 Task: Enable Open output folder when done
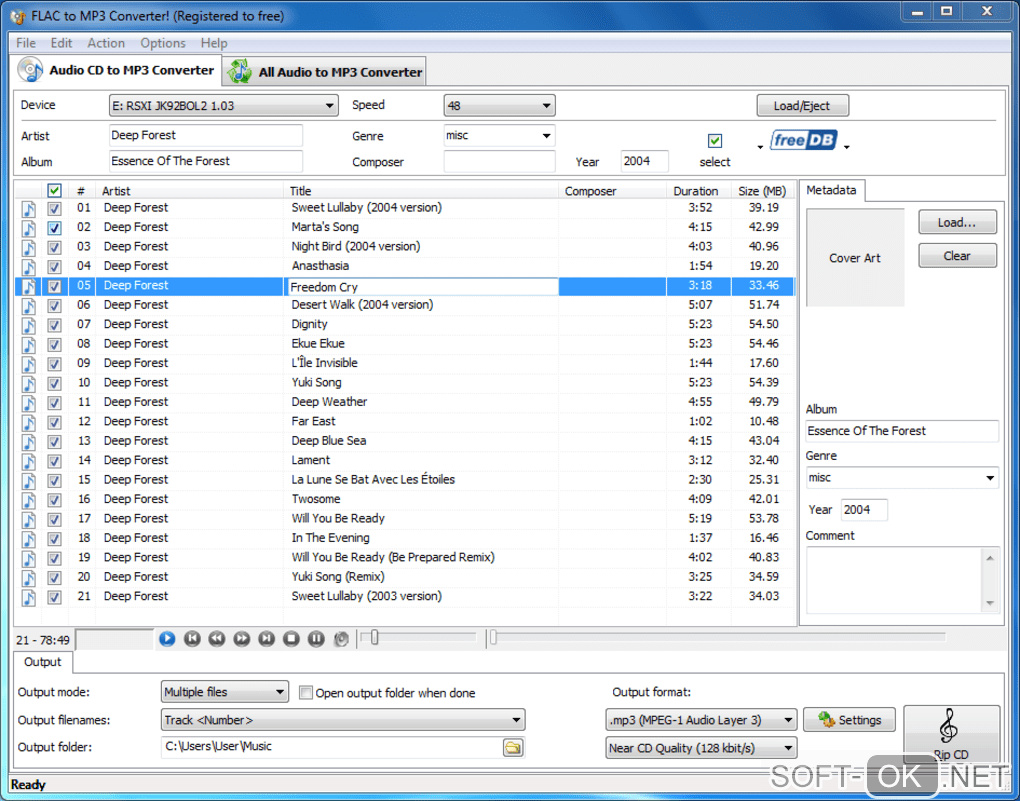pos(306,692)
